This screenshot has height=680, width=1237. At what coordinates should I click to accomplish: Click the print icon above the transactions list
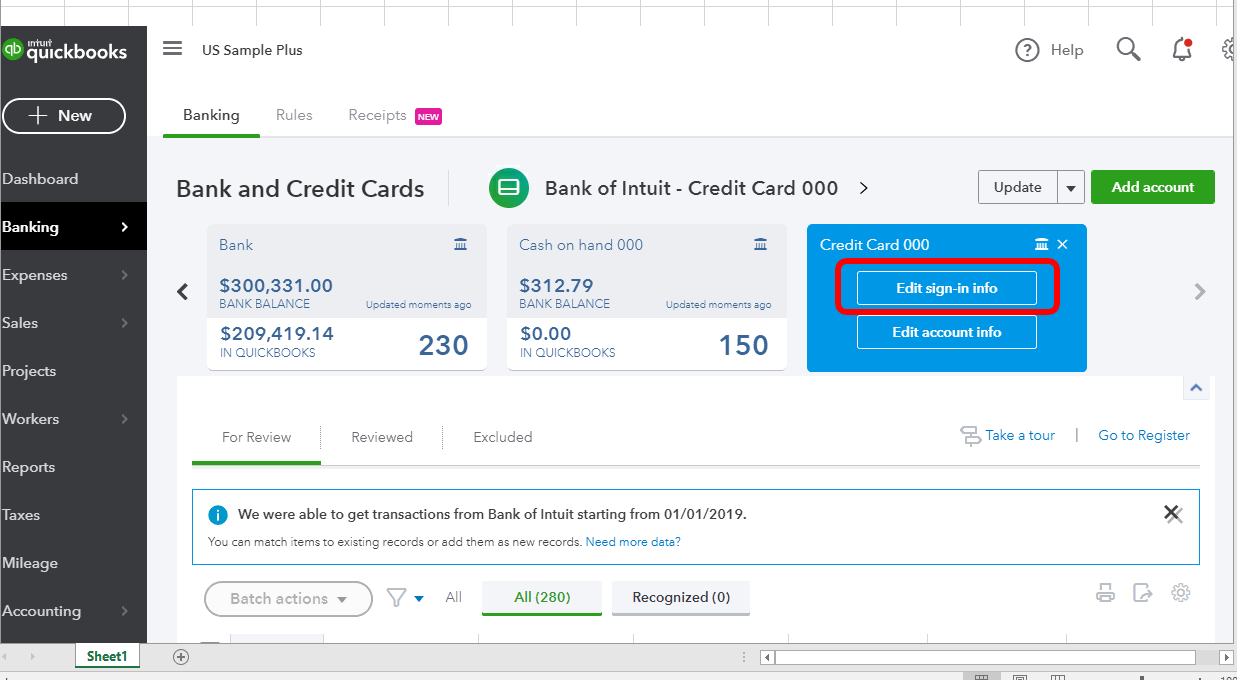(1105, 592)
